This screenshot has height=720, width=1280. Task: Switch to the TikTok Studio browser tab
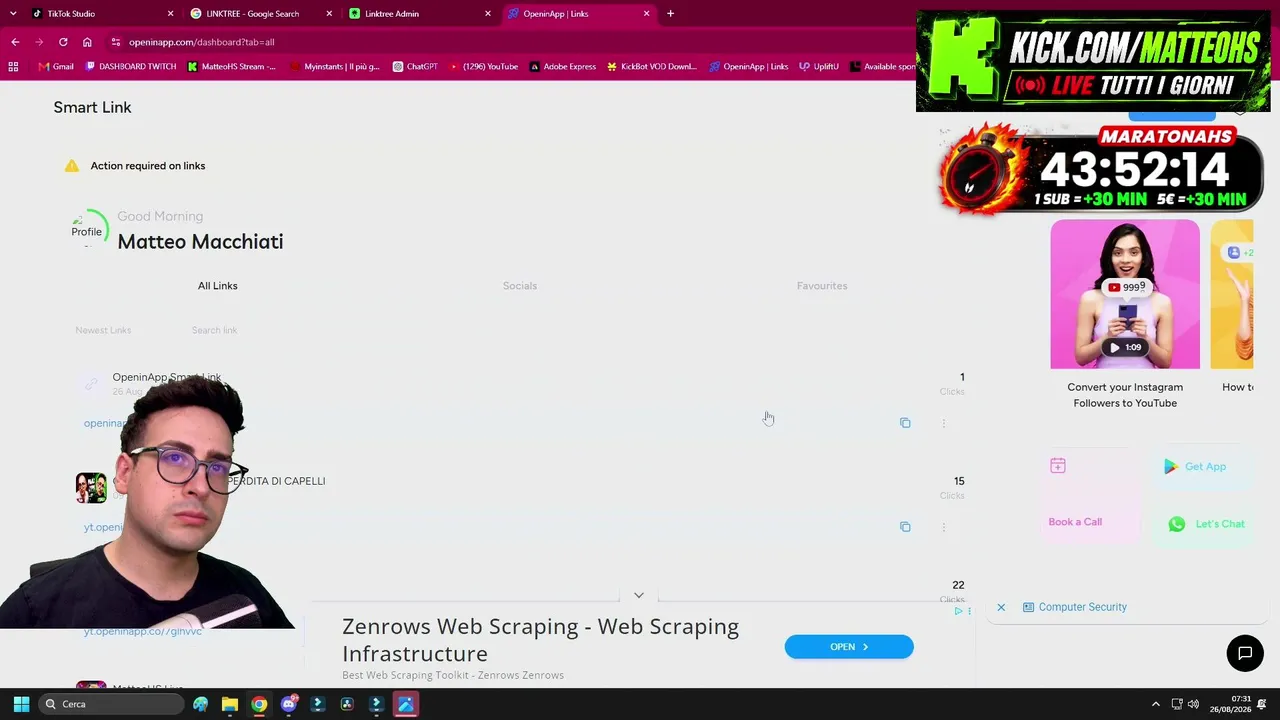pos(100,14)
